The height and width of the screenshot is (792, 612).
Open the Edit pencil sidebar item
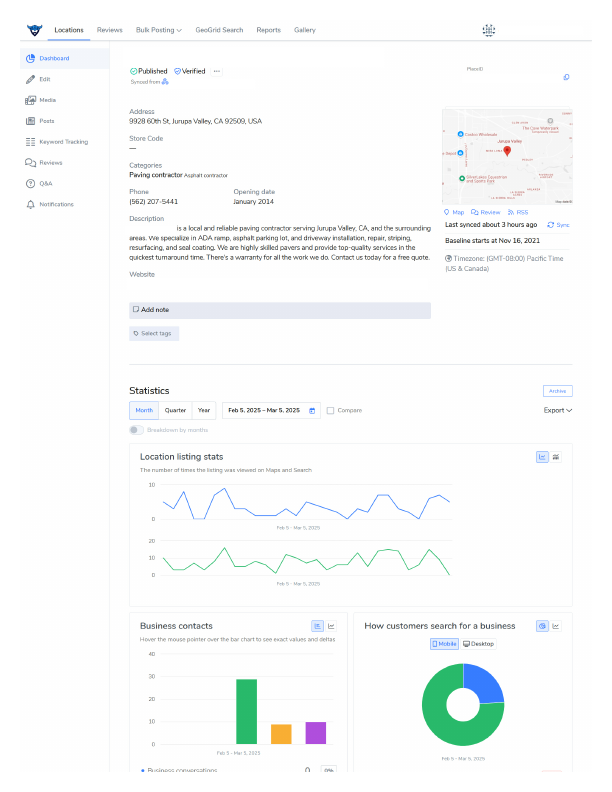click(38, 79)
